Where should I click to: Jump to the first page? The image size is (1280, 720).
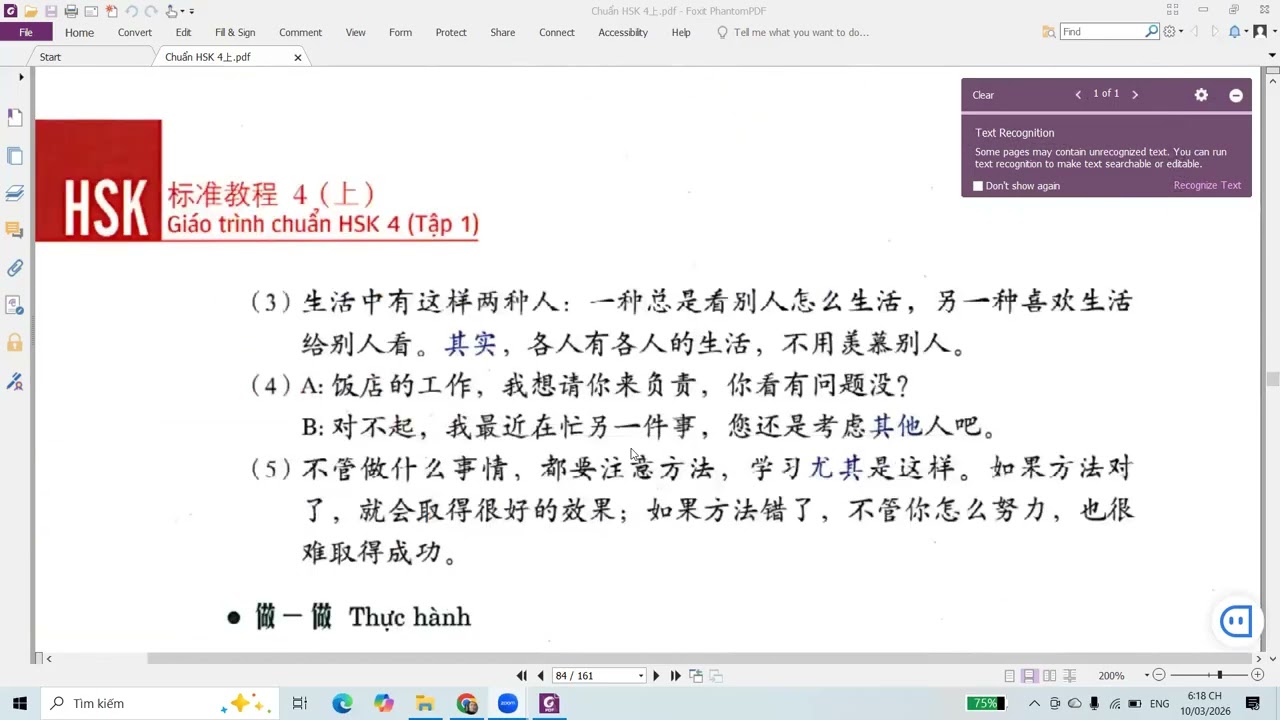tap(521, 676)
